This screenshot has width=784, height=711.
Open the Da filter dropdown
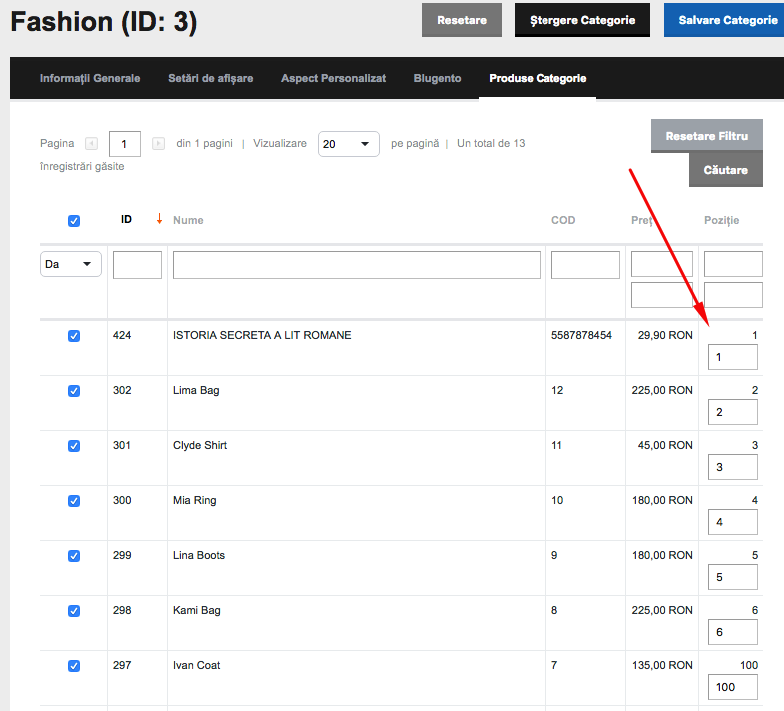[70, 264]
